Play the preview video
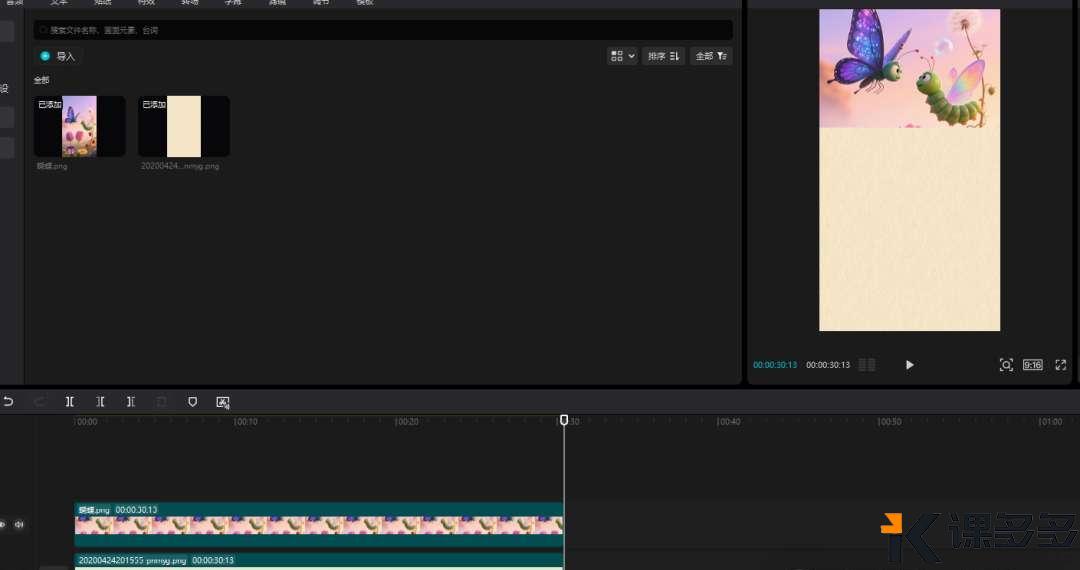The height and width of the screenshot is (570, 1080). (909, 365)
